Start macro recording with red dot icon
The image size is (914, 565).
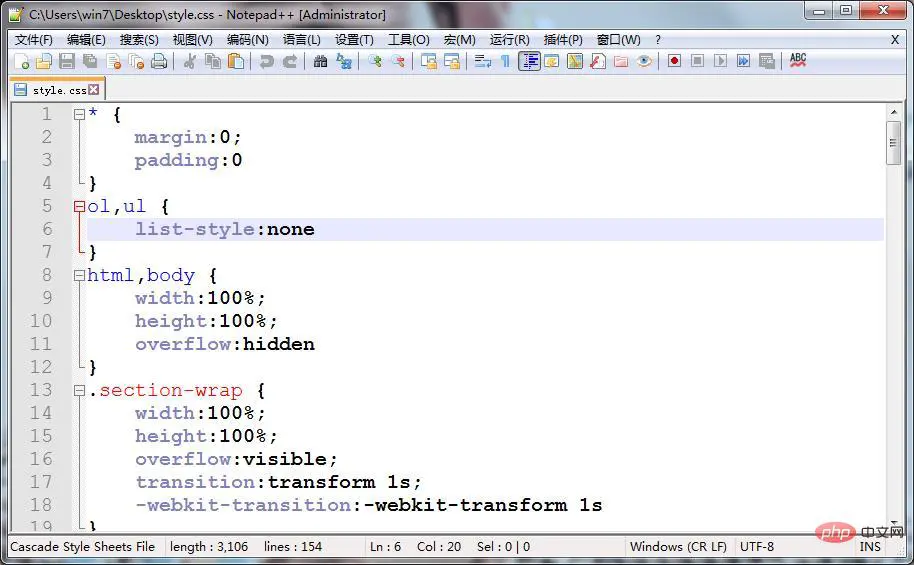pos(675,62)
